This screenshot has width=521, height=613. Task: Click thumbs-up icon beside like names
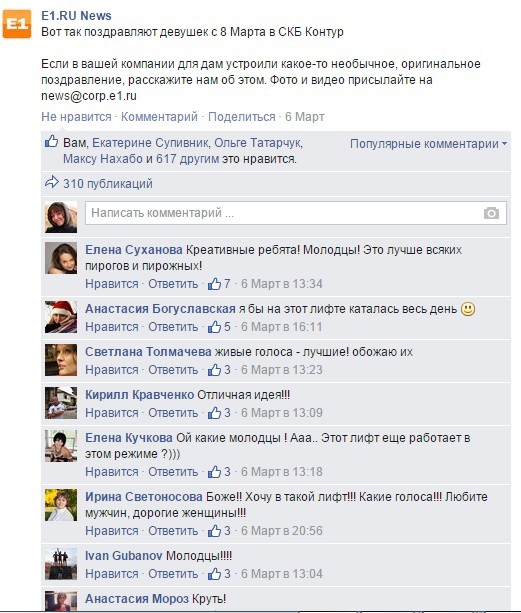coord(52,141)
